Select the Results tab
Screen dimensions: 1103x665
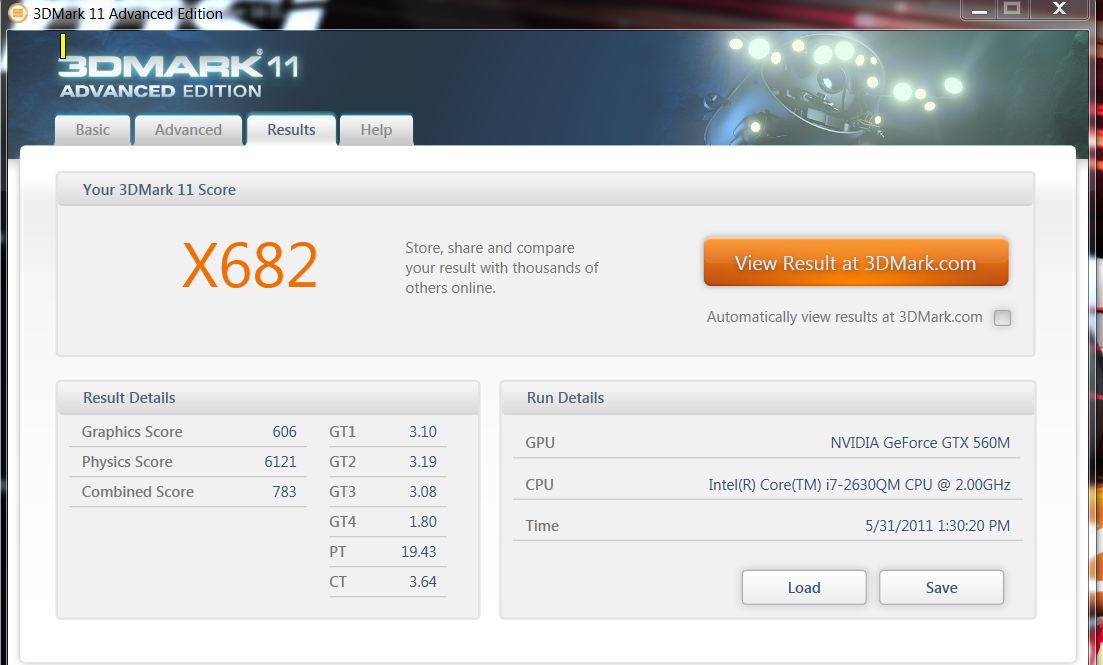291,129
